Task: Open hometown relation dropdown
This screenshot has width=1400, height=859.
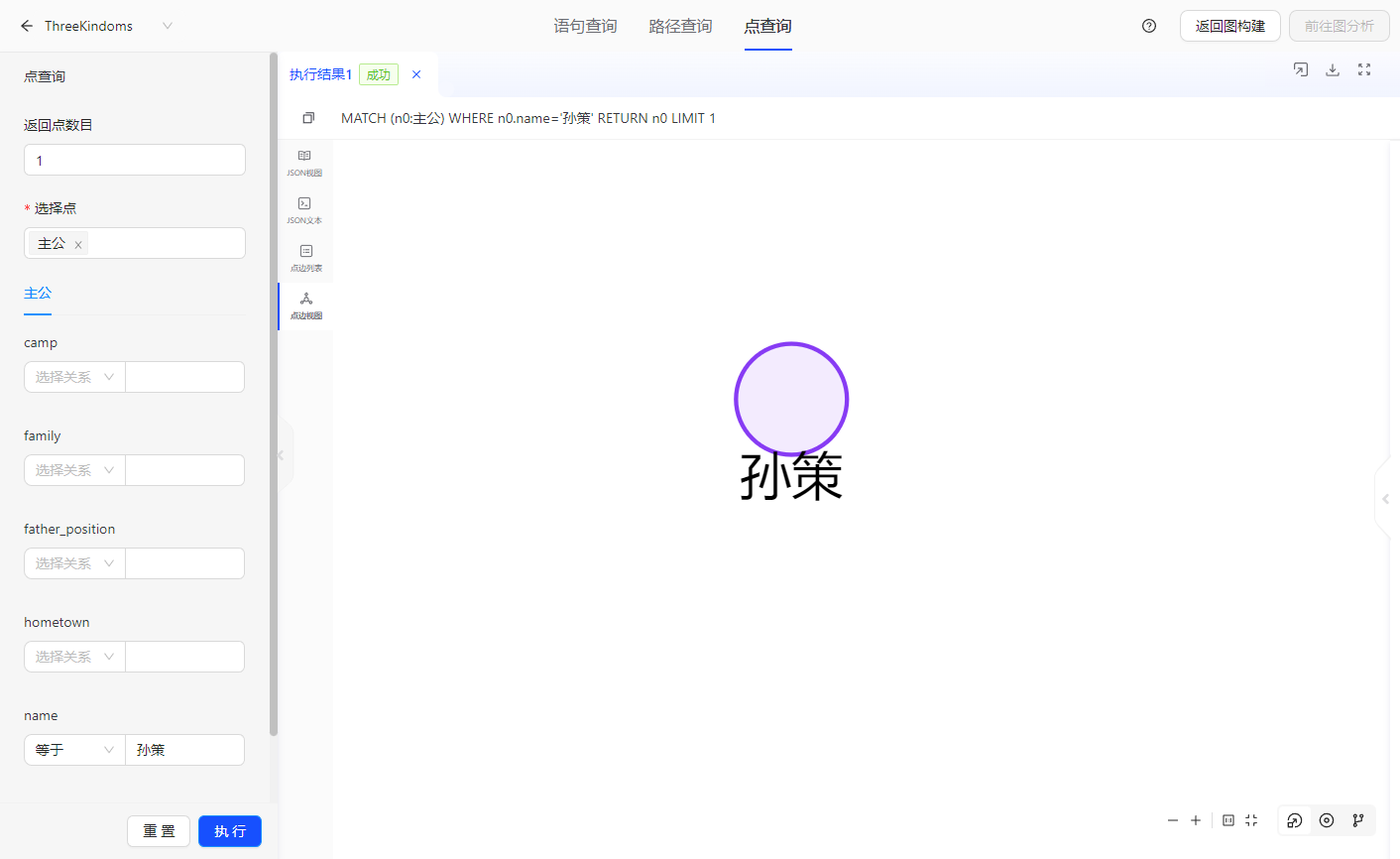Action: click(74, 657)
